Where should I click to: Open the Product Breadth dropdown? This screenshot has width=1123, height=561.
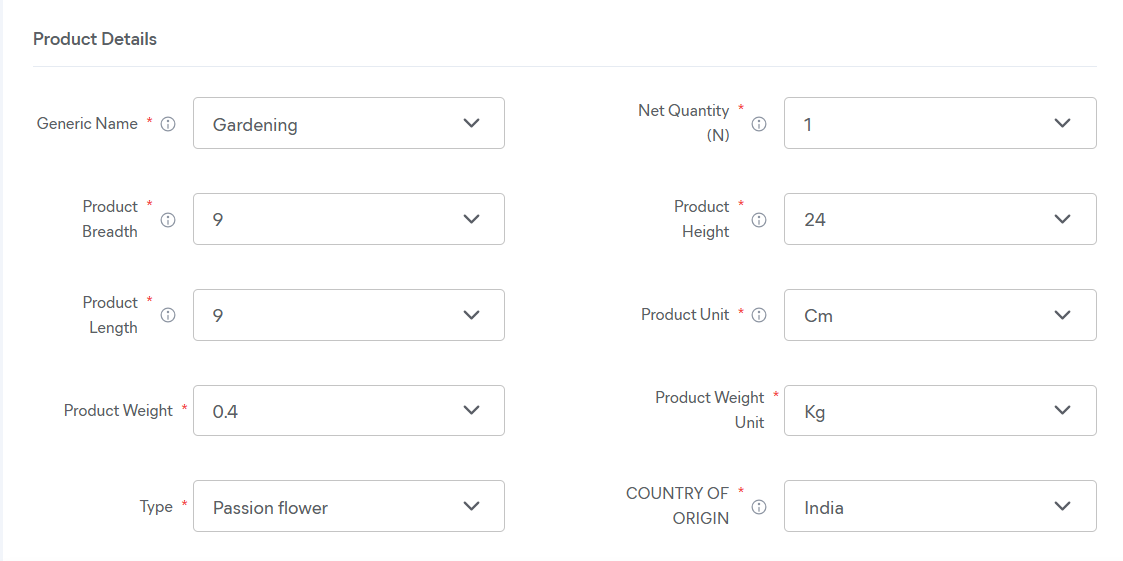(349, 219)
